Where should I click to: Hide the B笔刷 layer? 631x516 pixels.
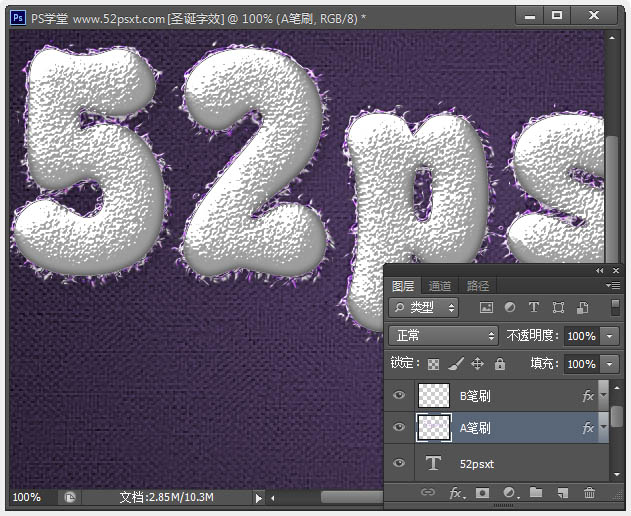[x=400, y=396]
